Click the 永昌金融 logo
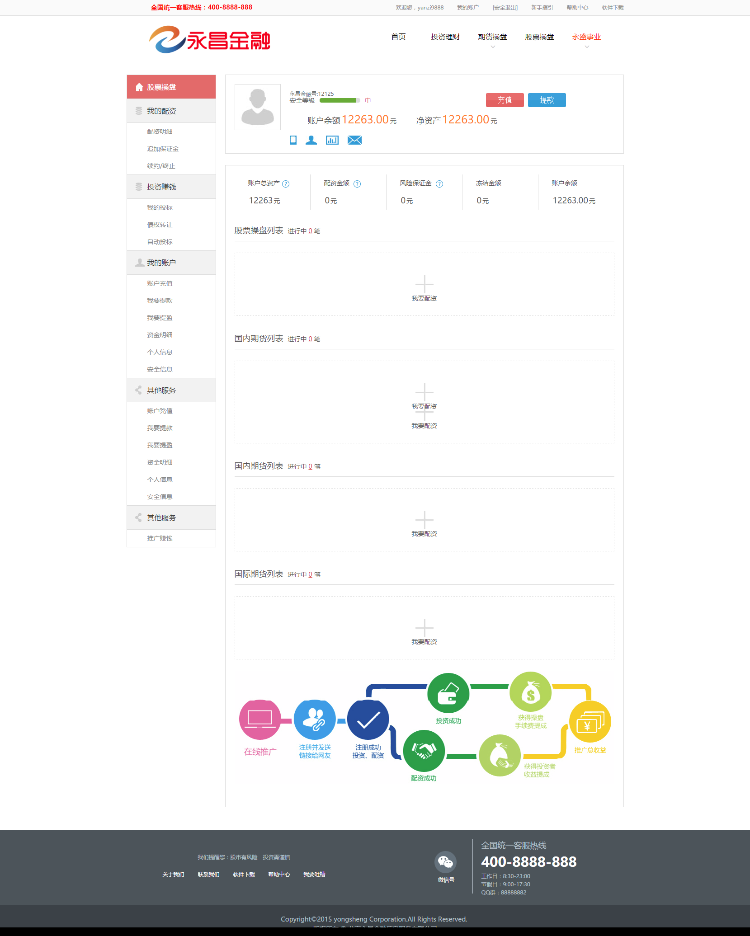Image resolution: width=750 pixels, height=936 pixels. 210,39
